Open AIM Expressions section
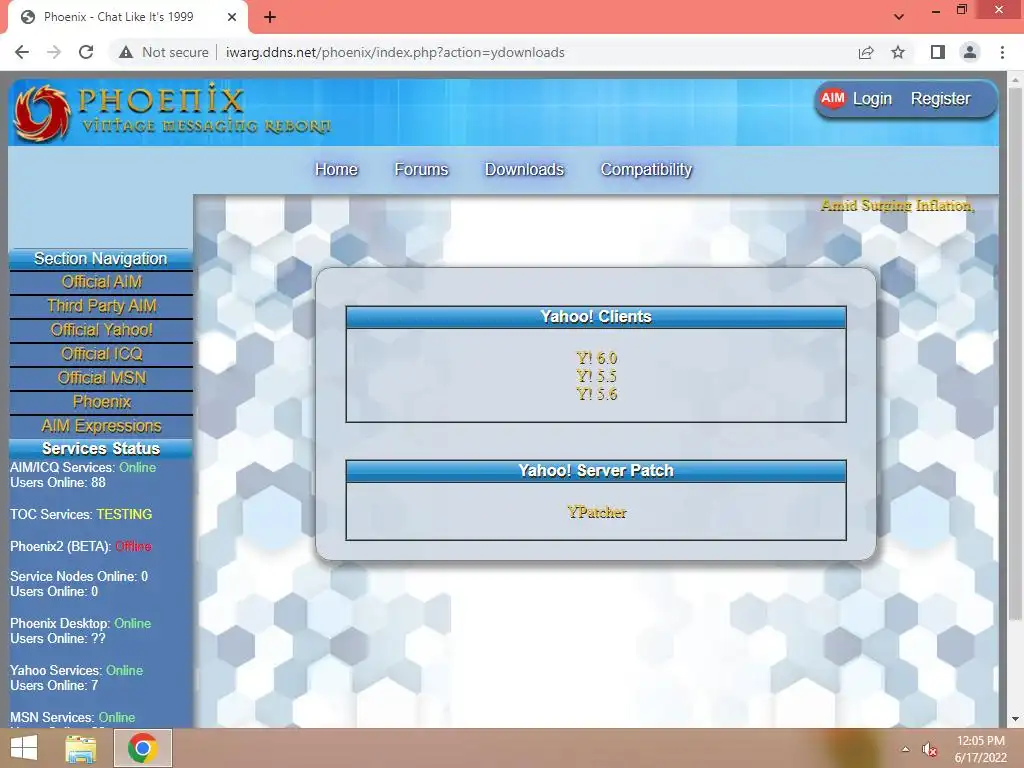 click(101, 426)
